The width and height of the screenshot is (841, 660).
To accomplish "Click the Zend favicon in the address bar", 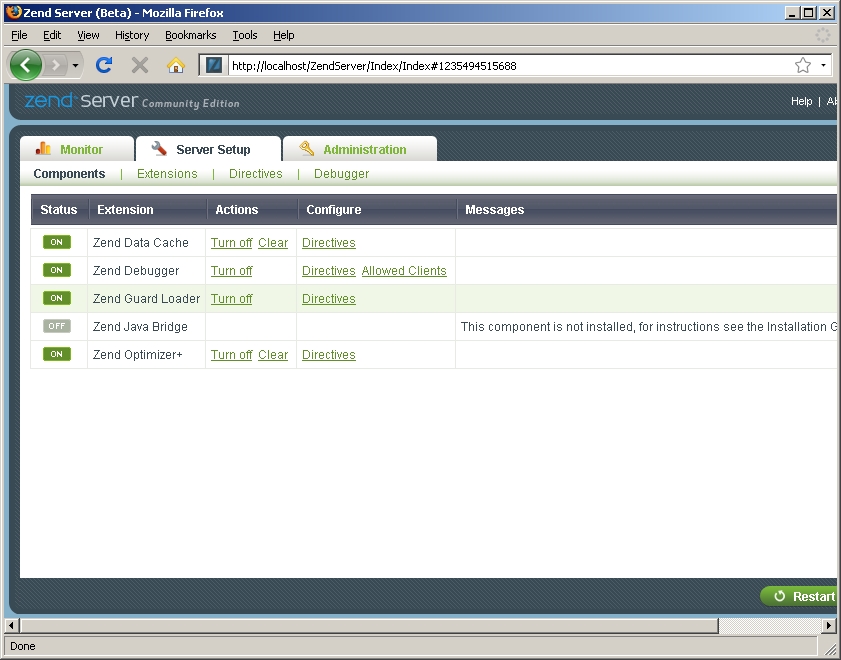I will click(x=213, y=64).
